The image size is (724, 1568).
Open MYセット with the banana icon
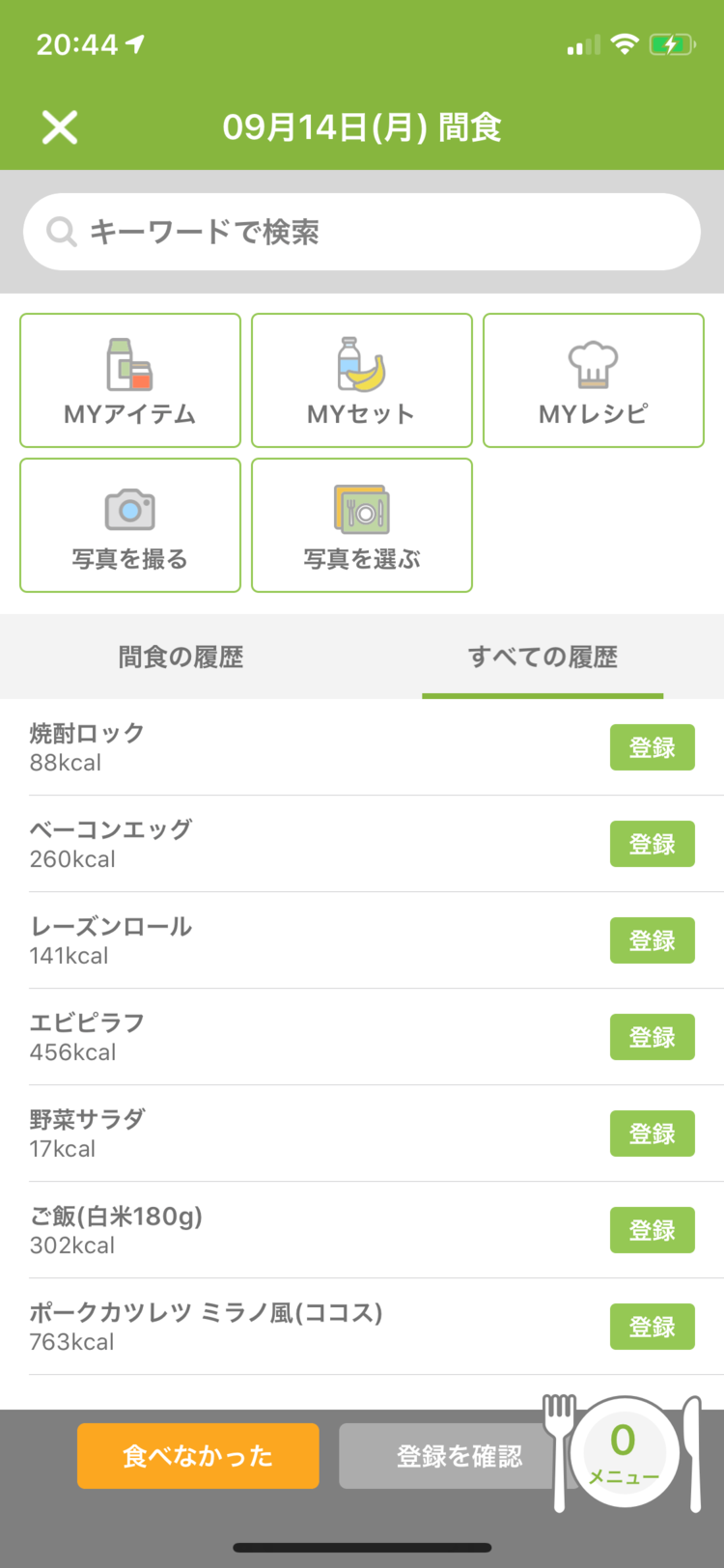(362, 380)
